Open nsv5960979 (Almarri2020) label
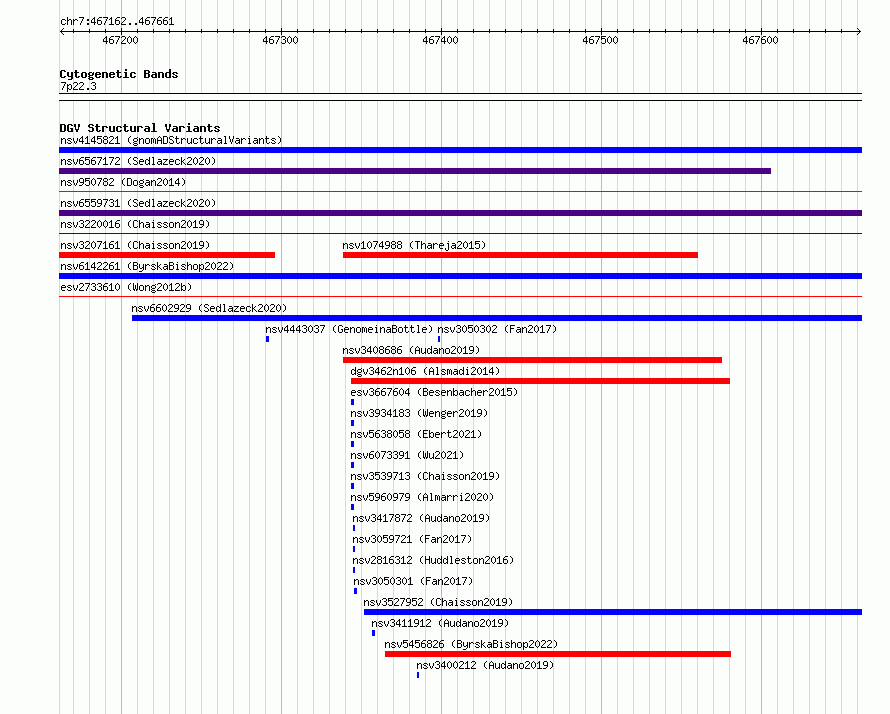The height and width of the screenshot is (714, 890). (x=422, y=497)
